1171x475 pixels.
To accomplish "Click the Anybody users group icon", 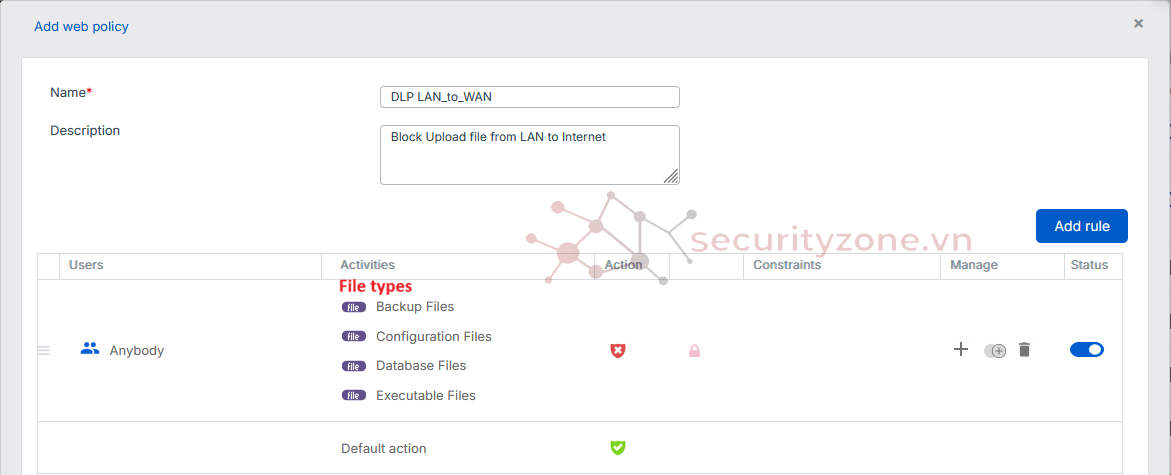I will (90, 349).
